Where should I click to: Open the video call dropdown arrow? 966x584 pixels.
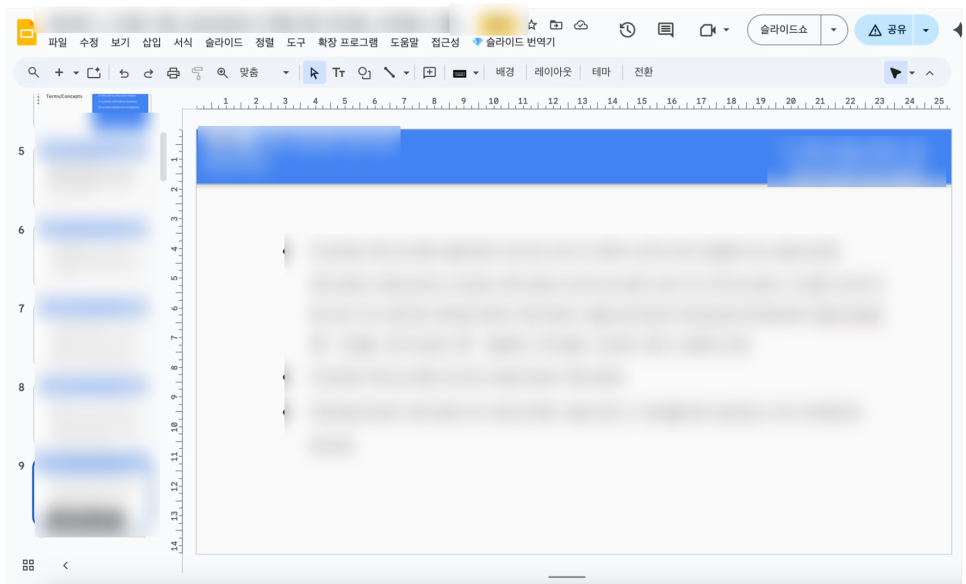pyautogui.click(x=726, y=30)
